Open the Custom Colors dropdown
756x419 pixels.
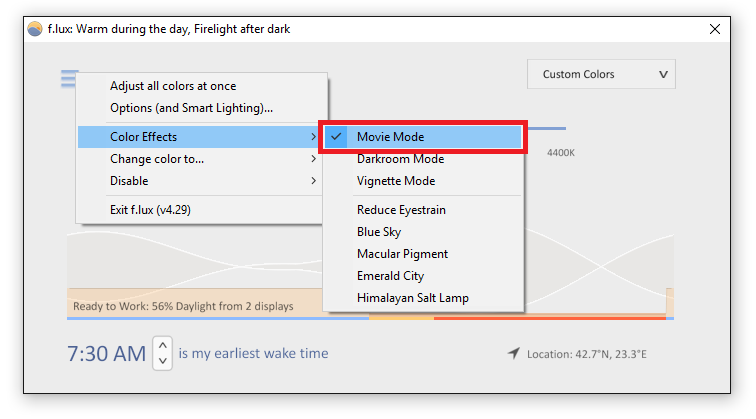(x=601, y=74)
